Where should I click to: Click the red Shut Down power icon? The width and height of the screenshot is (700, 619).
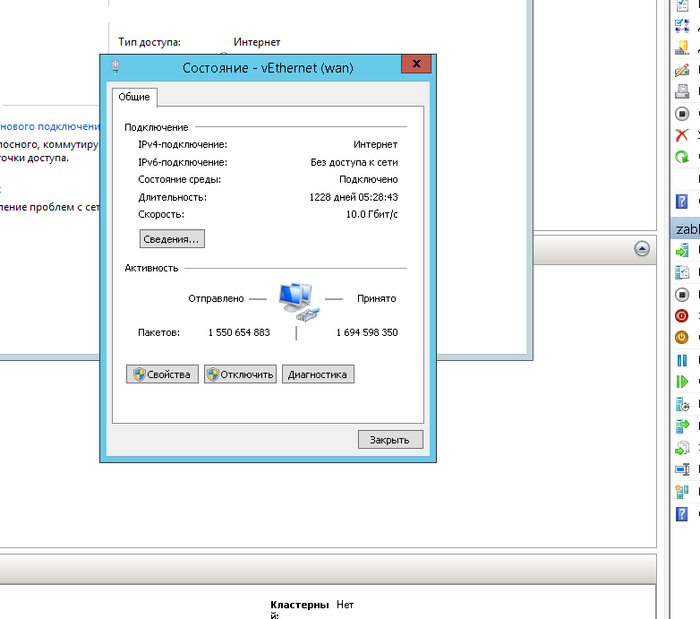coord(682,316)
